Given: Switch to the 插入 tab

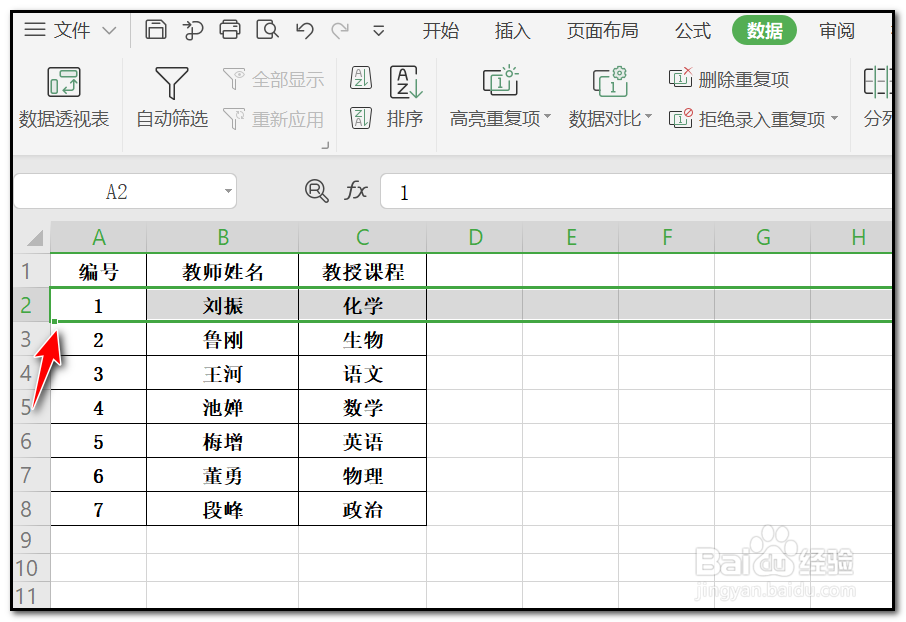Looking at the screenshot, I should (x=513, y=30).
